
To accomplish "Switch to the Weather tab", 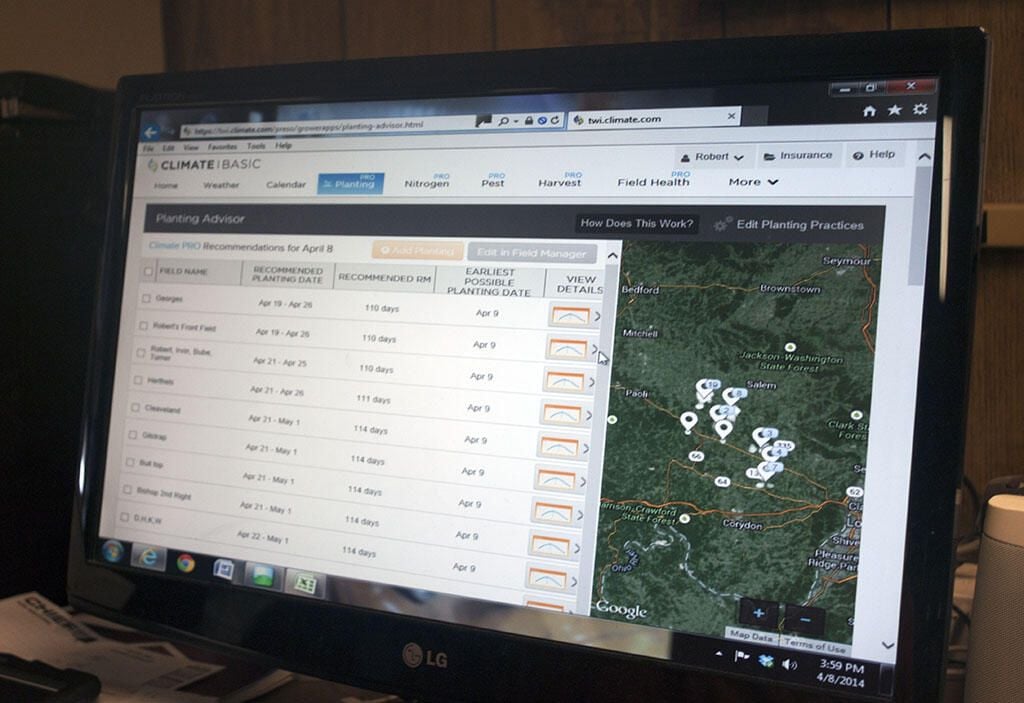I will click(x=221, y=185).
